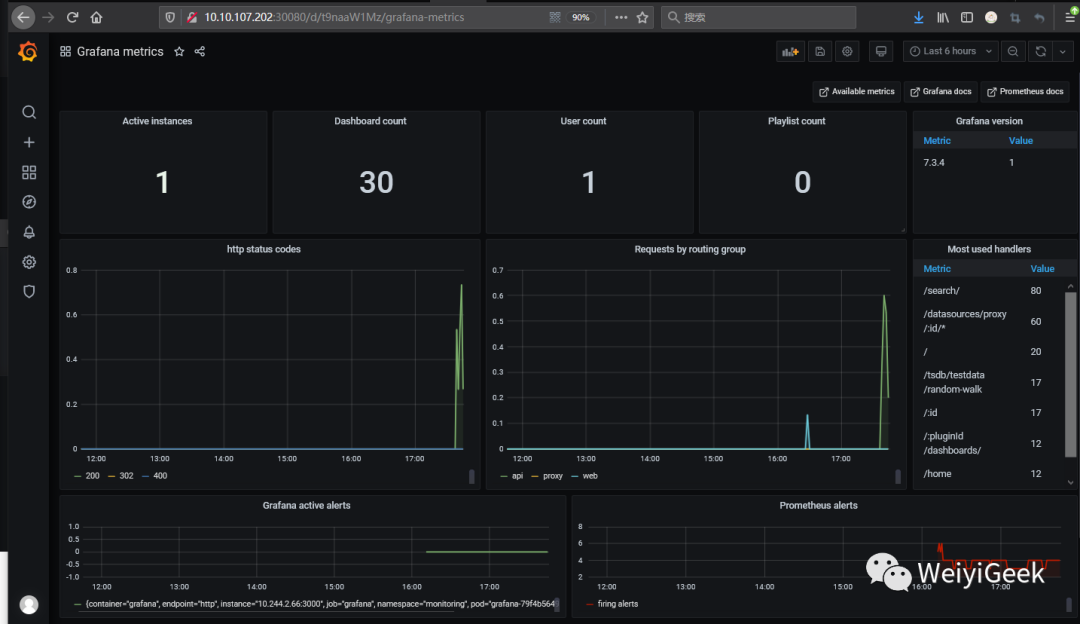Screen dimensions: 1080x624
Task: Click the /tsdb/testdata/random-walk handler row
Action: tap(988, 382)
